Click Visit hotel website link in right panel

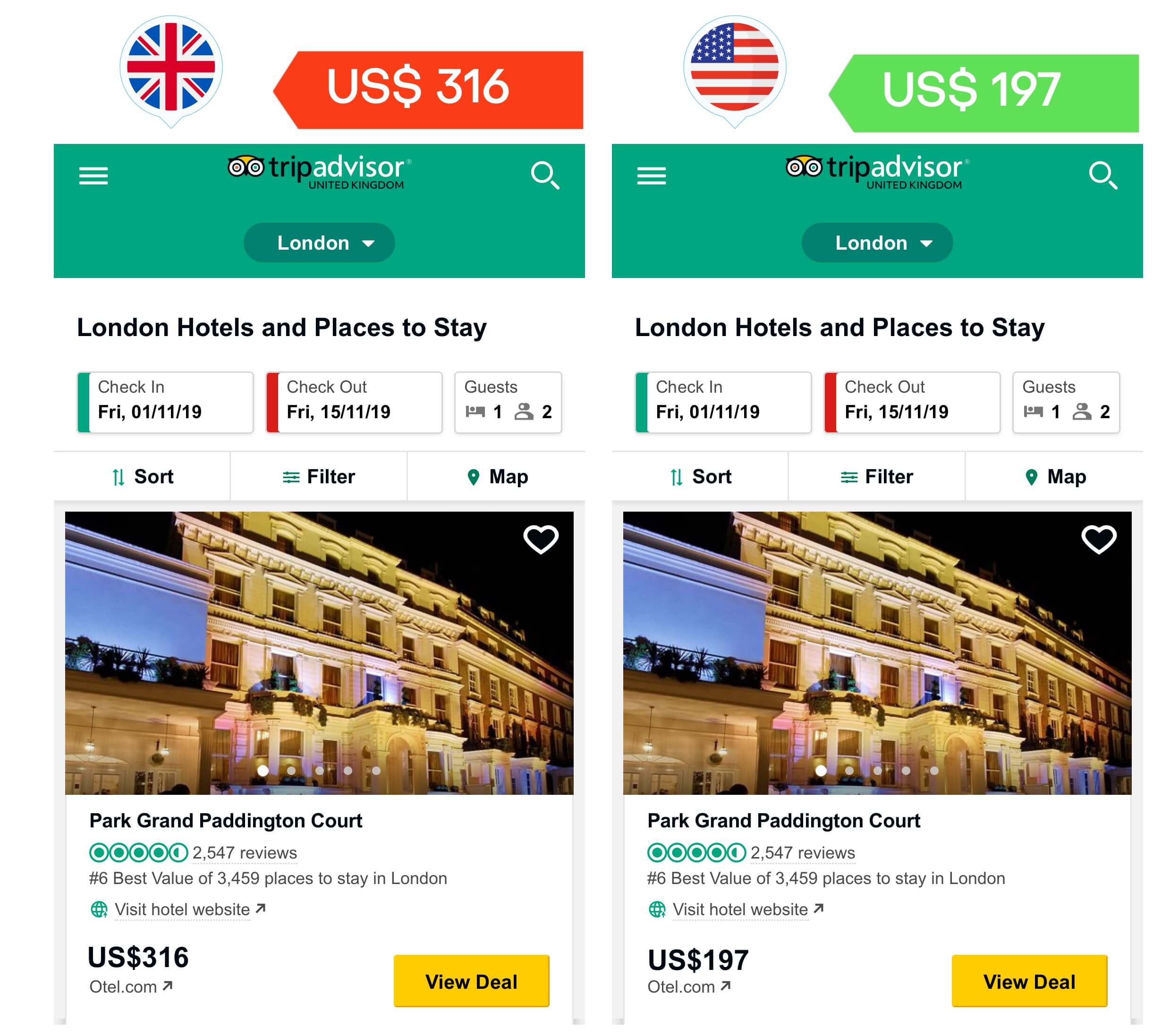[740, 910]
